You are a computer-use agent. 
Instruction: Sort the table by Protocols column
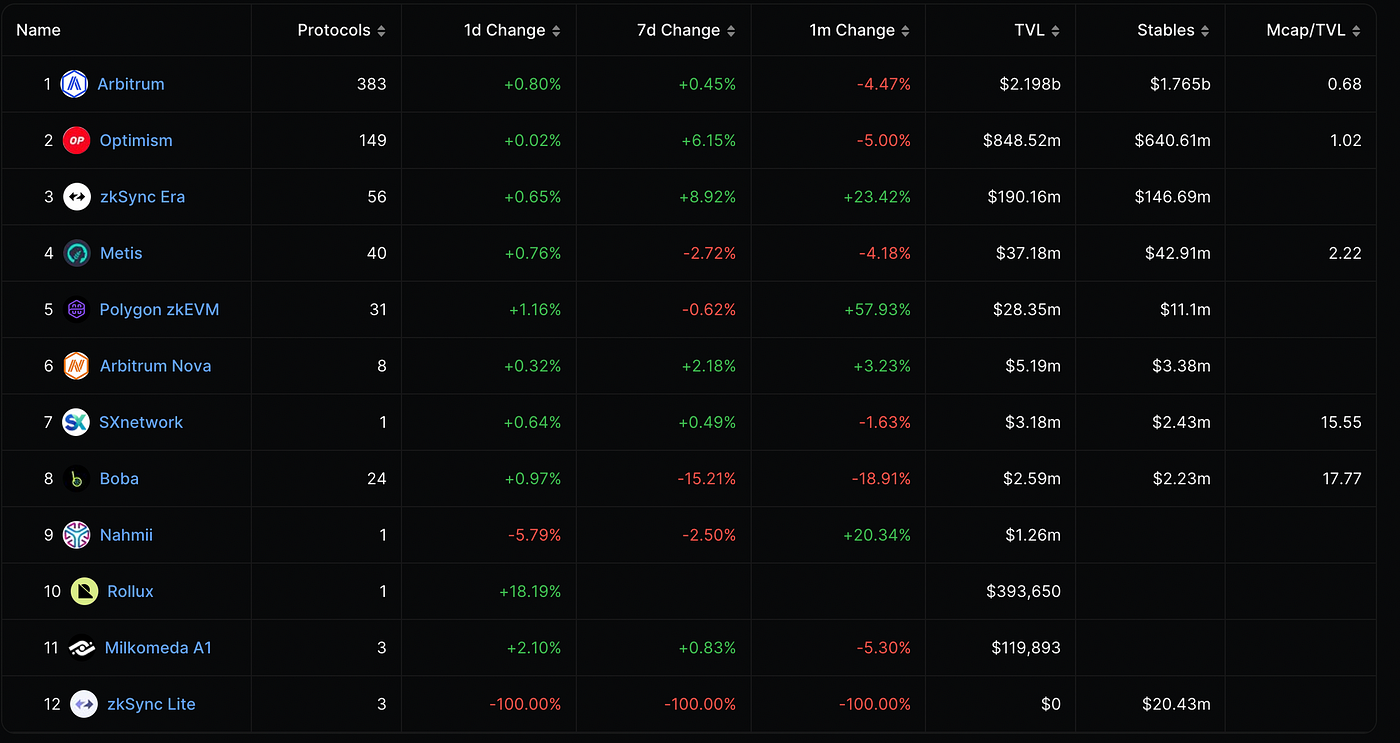(x=341, y=30)
